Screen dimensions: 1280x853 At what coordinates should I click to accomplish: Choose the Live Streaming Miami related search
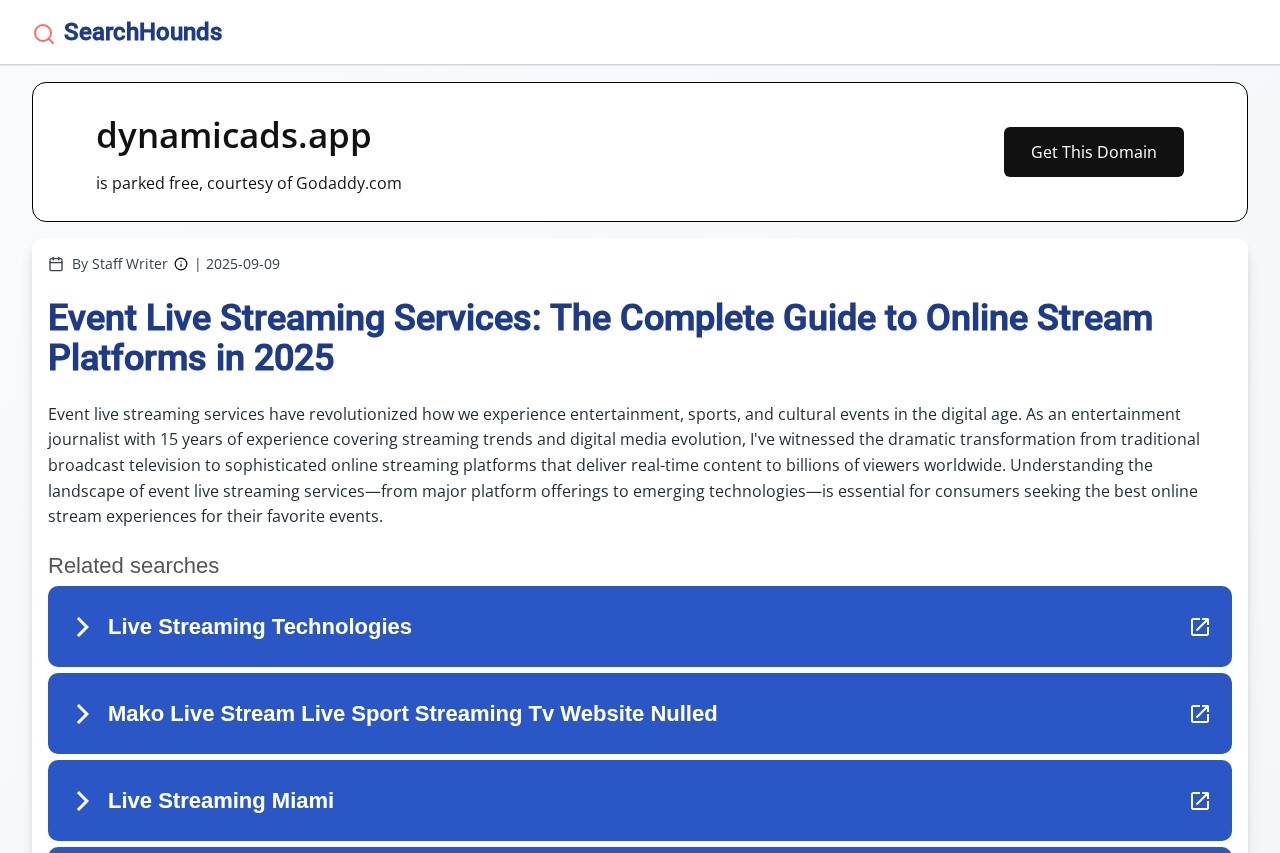pyautogui.click(x=221, y=801)
